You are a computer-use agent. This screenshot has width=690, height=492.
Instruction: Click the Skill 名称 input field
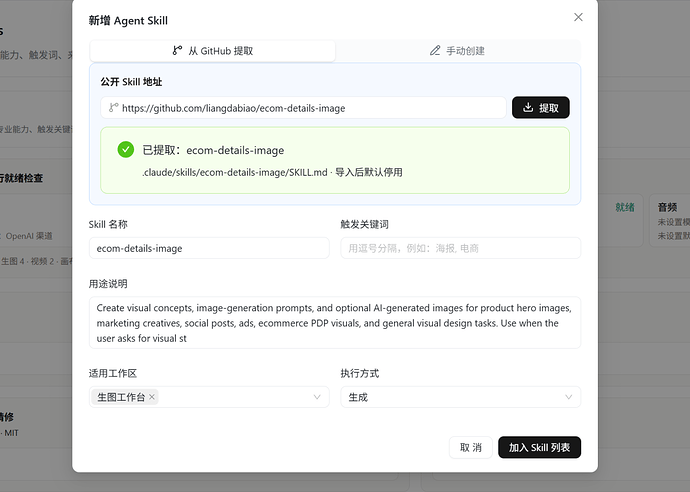209,248
